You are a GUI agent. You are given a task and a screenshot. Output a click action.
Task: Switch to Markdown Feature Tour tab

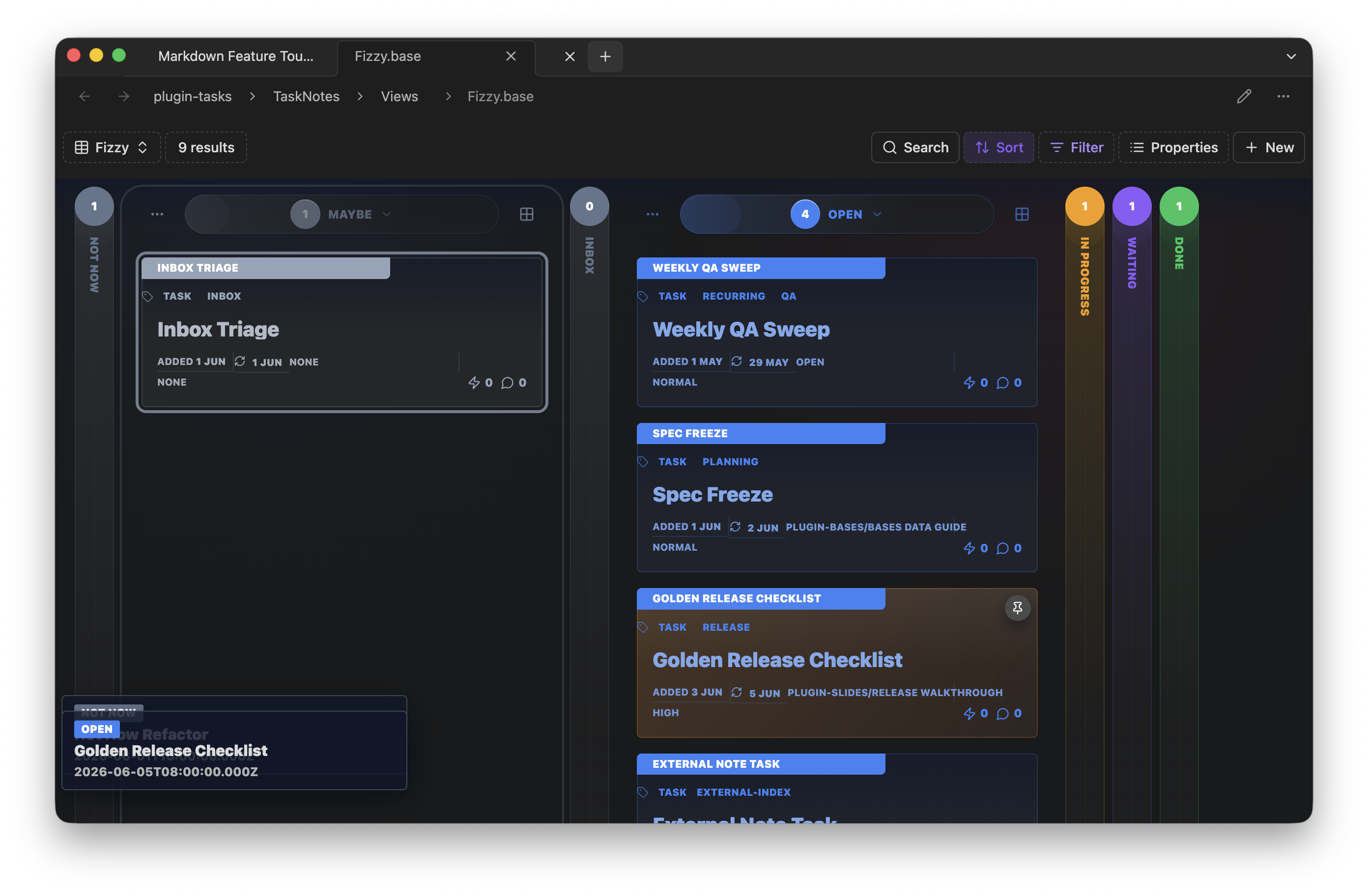pyautogui.click(x=236, y=56)
